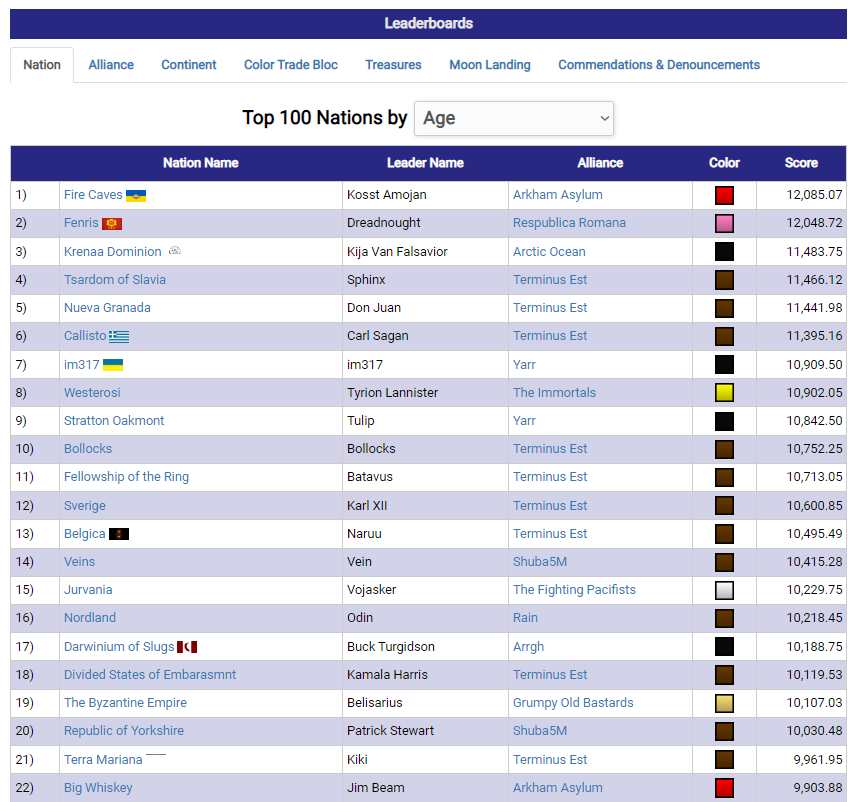Open the Rain alliance link
The width and height of the screenshot is (848, 802).
(525, 618)
